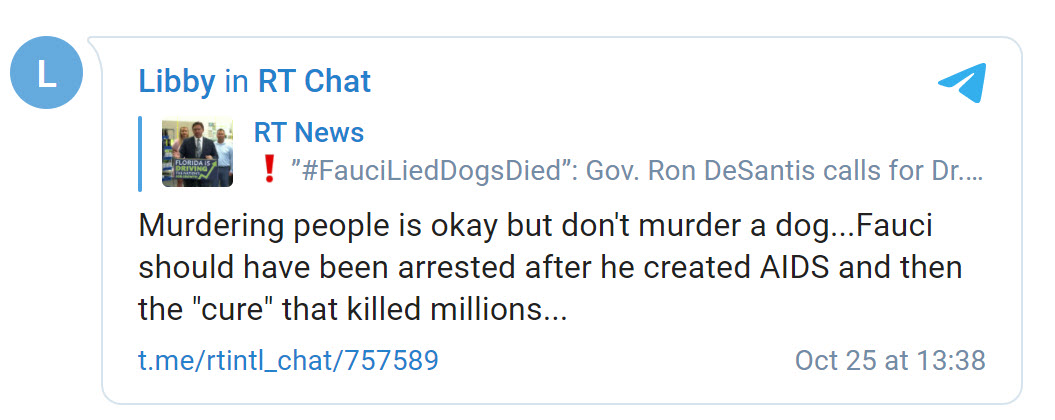Click the truncation ellipsis ending the quoted preview

pyautogui.click(x=974, y=171)
